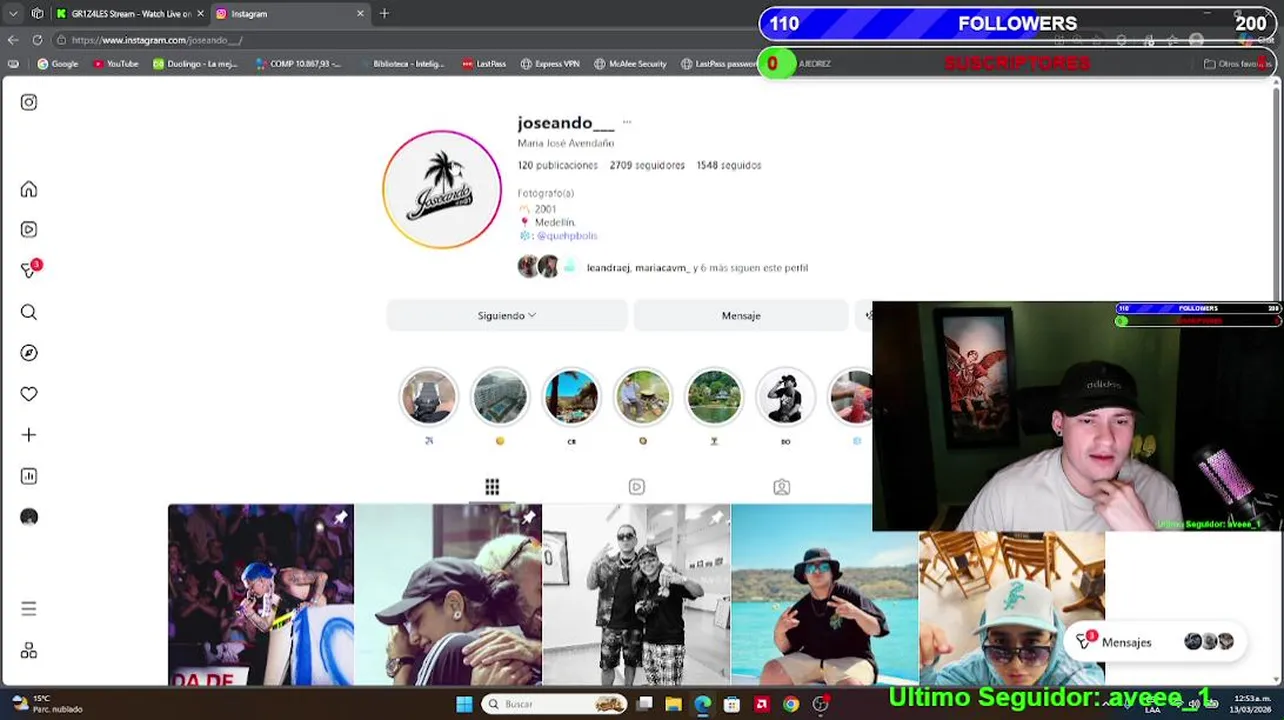Open own profile avatar in sidebar

[29, 517]
